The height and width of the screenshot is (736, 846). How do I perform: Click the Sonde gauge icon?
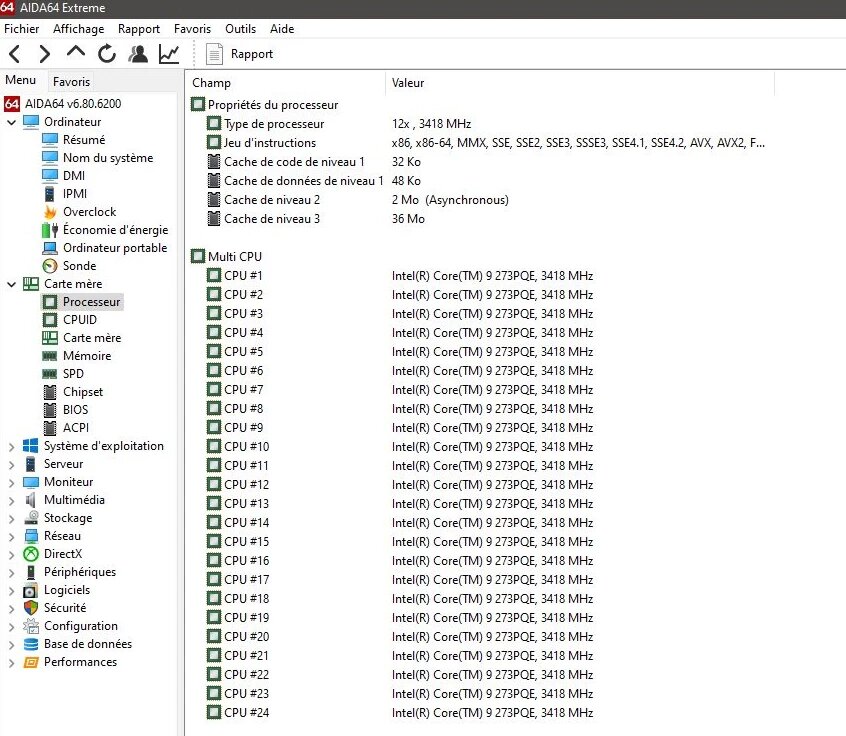pyautogui.click(x=50, y=266)
